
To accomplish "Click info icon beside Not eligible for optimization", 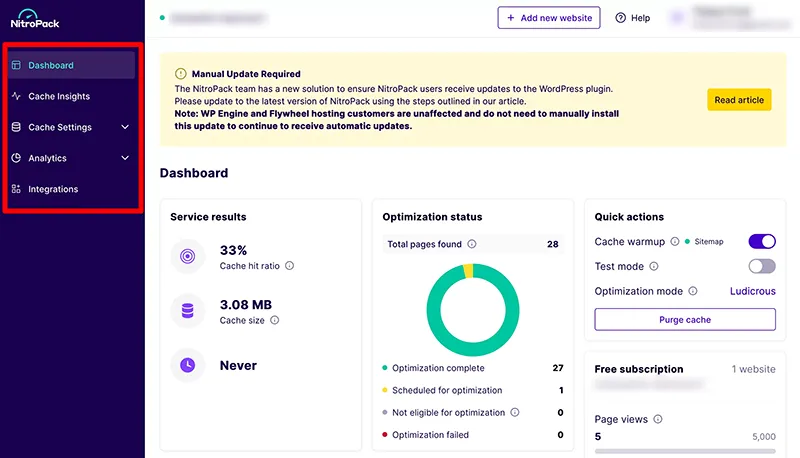I will pyautogui.click(x=515, y=412).
